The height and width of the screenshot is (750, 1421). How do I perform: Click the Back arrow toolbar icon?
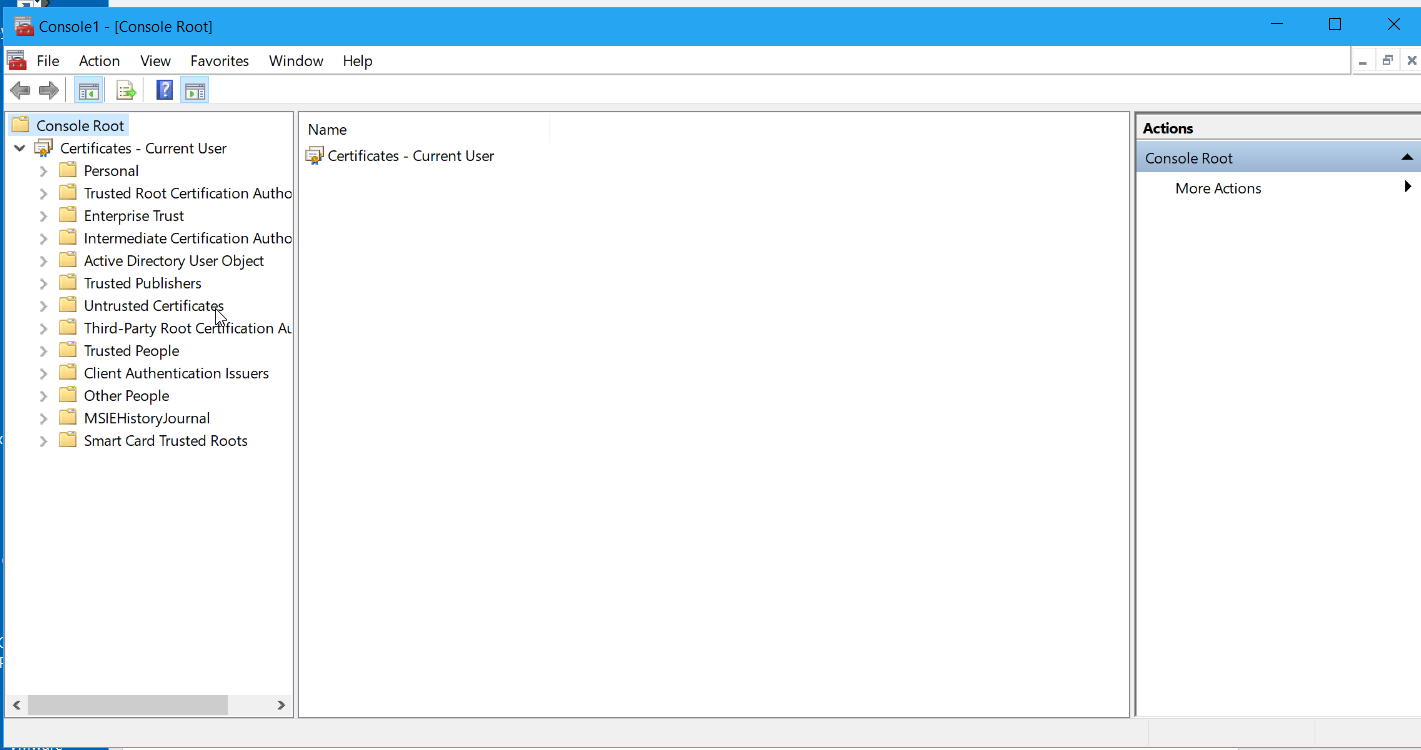click(x=19, y=91)
